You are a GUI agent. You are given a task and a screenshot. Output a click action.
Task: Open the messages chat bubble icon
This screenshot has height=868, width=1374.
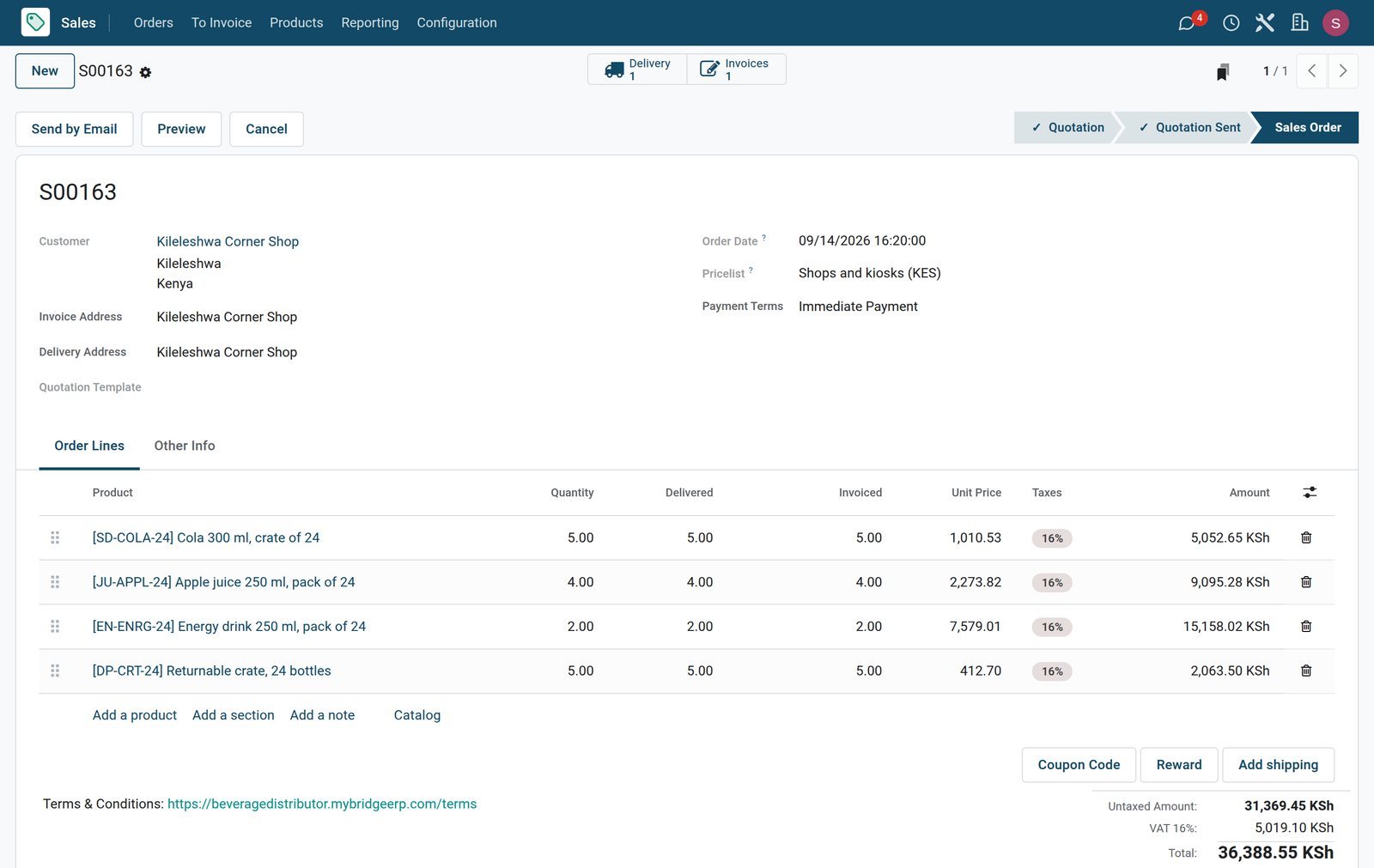(x=1186, y=23)
